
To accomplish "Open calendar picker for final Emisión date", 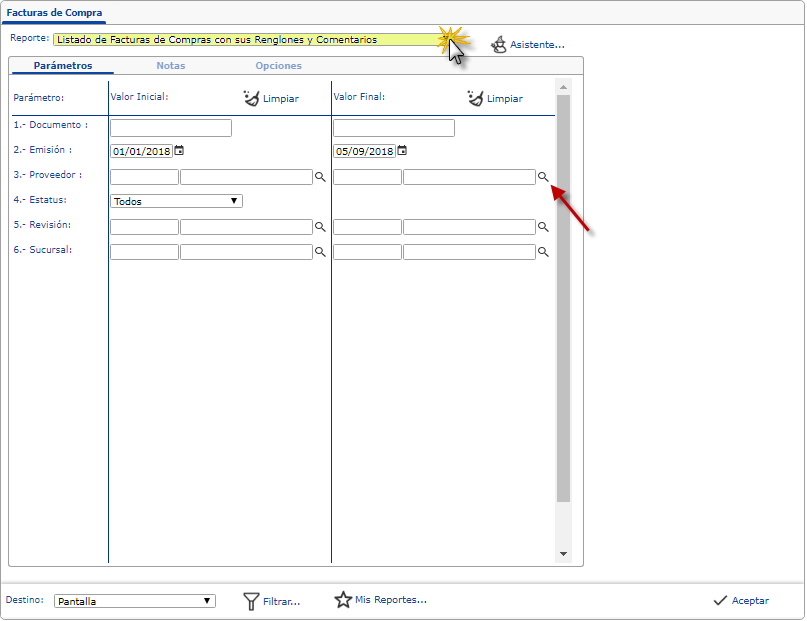I will pyautogui.click(x=402, y=151).
